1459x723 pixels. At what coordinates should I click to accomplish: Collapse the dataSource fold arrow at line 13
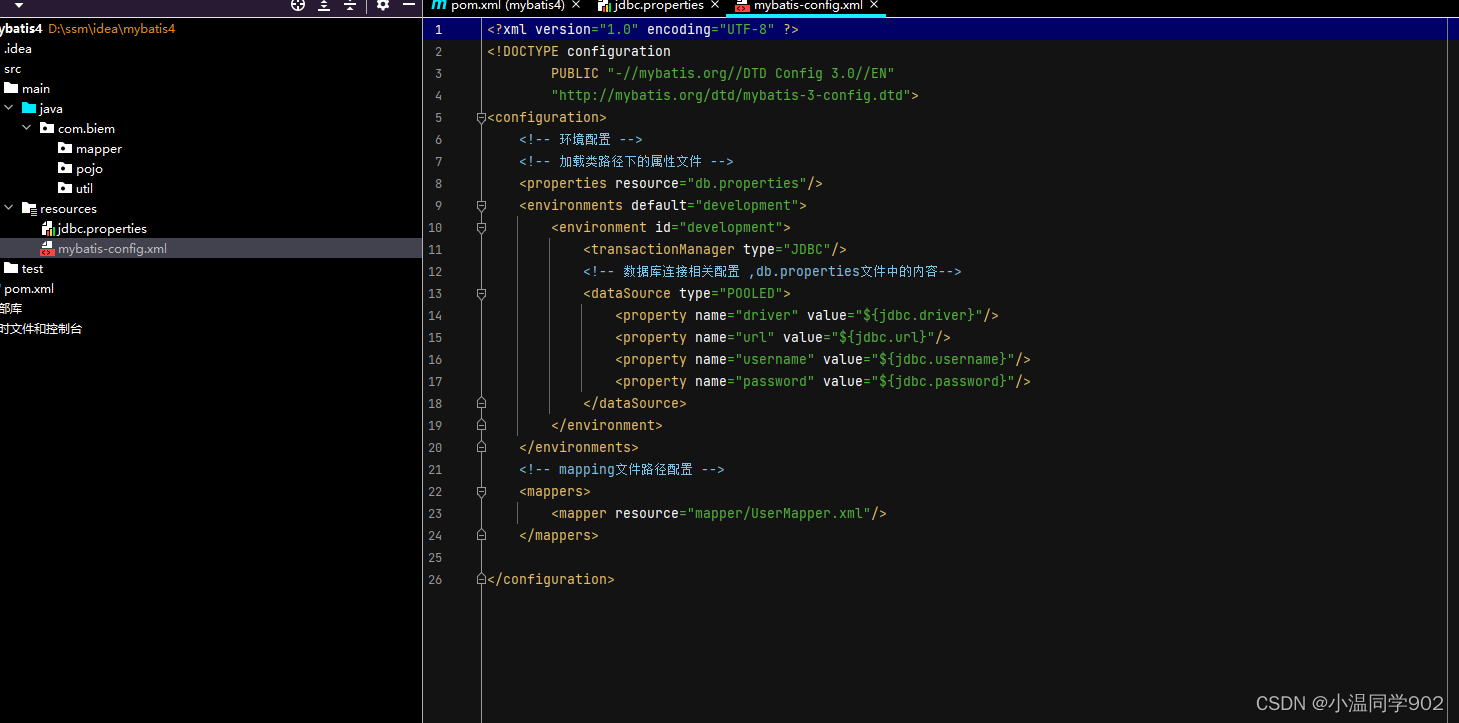481,293
